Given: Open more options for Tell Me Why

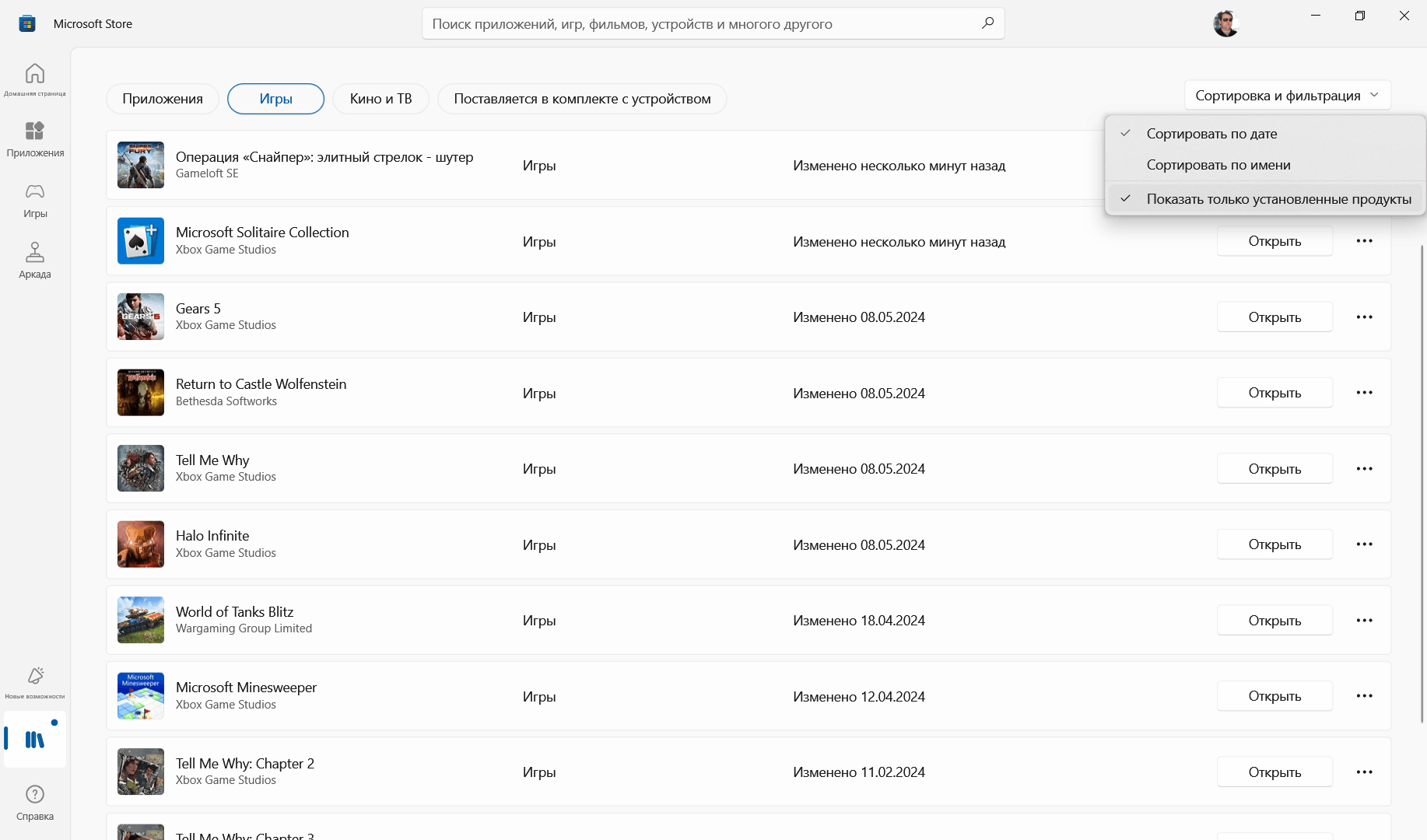Looking at the screenshot, I should tap(1364, 469).
